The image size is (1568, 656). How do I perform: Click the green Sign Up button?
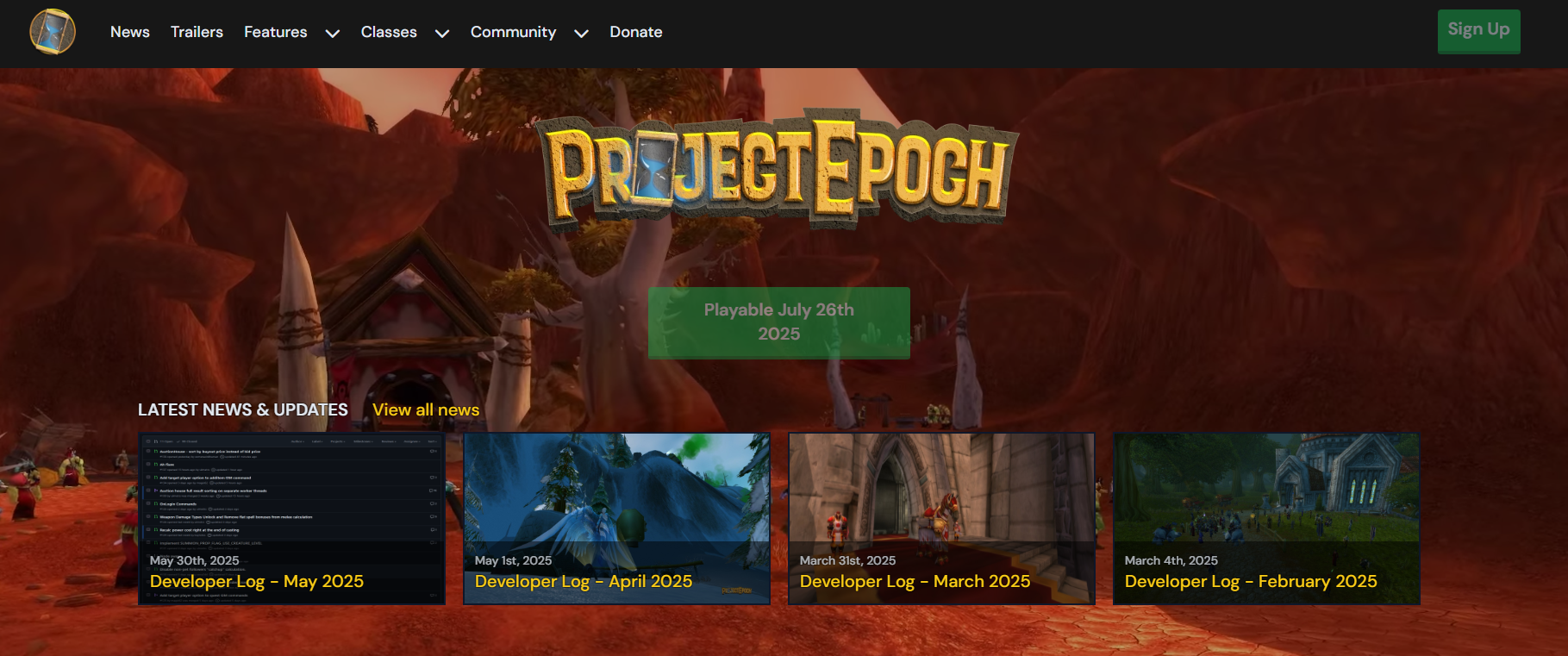pyautogui.click(x=1479, y=31)
